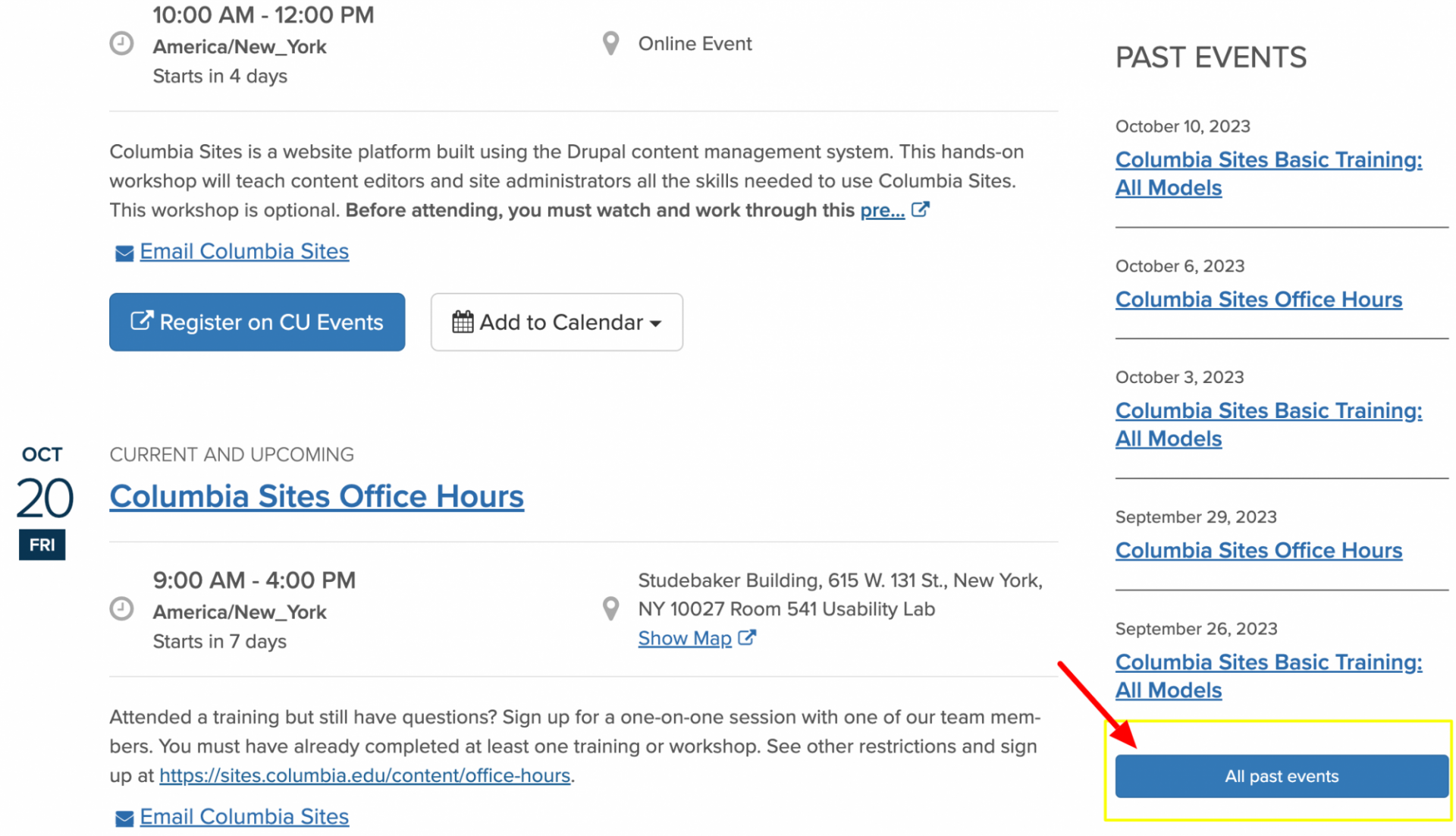Click the calendar icon in Add to Calendar
This screenshot has width=1456, height=836.
(463, 322)
